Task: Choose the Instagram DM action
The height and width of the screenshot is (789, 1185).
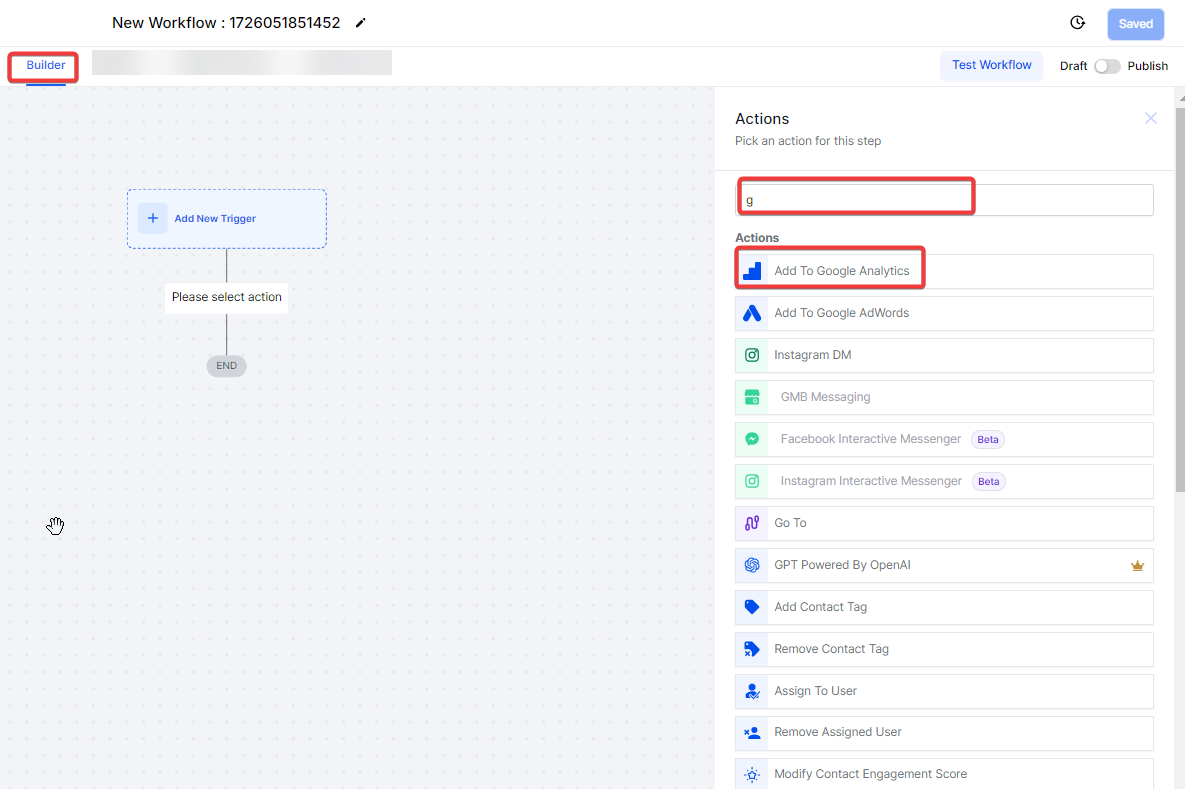Action: click(x=944, y=355)
